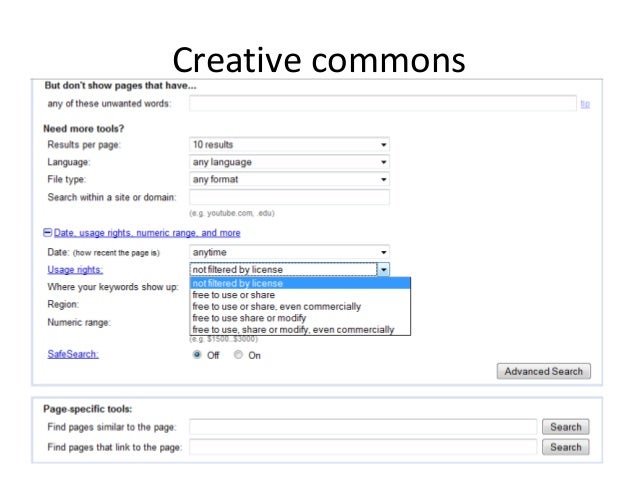
Task: Open the Results per page dropdown
Action: (x=289, y=144)
